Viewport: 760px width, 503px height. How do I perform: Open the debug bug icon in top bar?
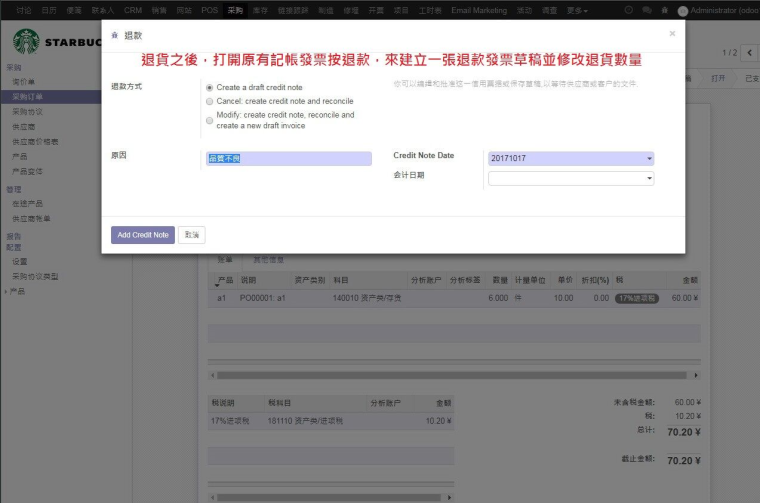pos(665,10)
